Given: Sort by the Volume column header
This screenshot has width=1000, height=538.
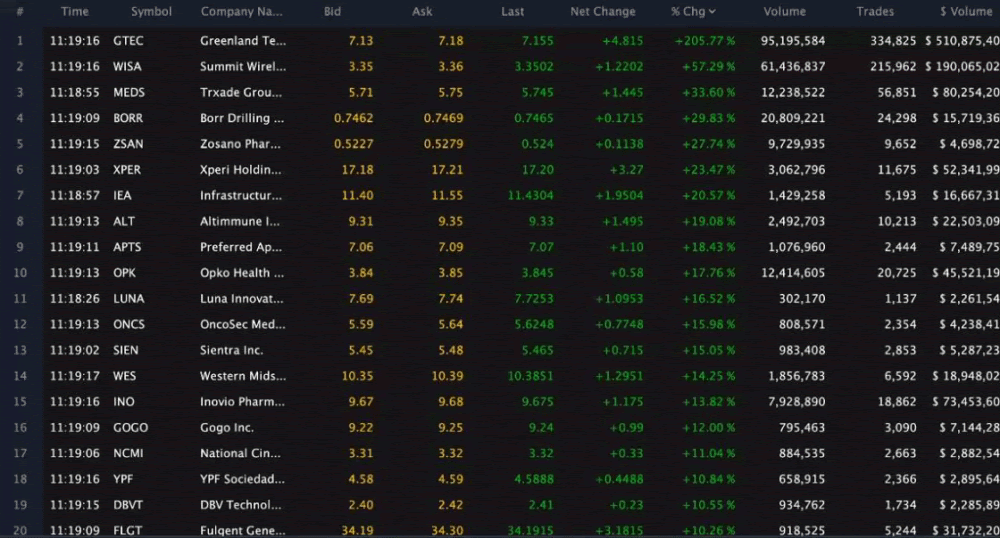Looking at the screenshot, I should coord(784,11).
